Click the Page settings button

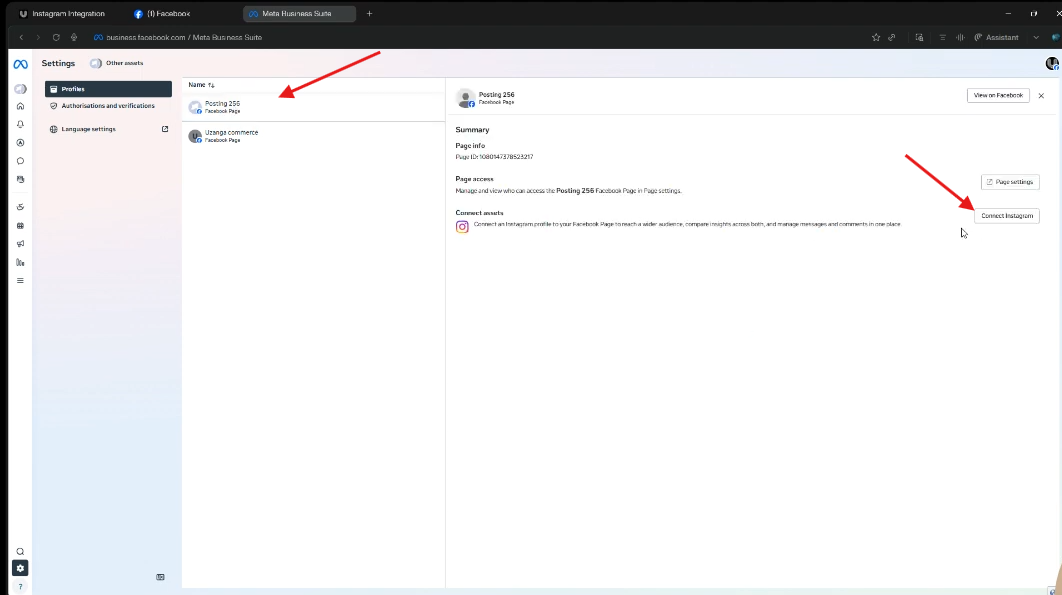[1010, 182]
